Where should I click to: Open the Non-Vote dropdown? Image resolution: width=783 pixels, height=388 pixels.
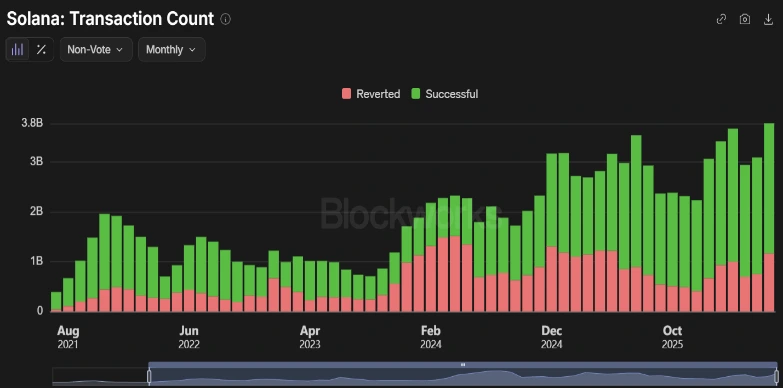click(96, 49)
